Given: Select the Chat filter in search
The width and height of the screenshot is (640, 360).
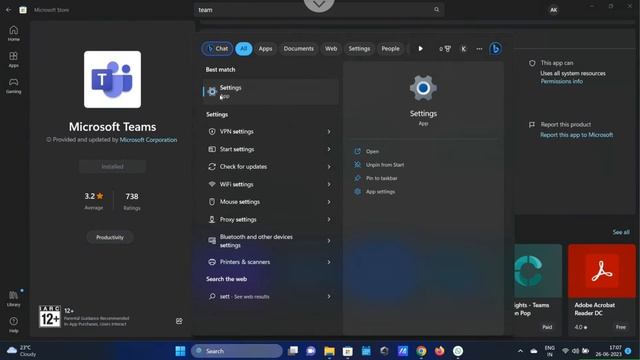Looking at the screenshot, I should click(x=217, y=49).
